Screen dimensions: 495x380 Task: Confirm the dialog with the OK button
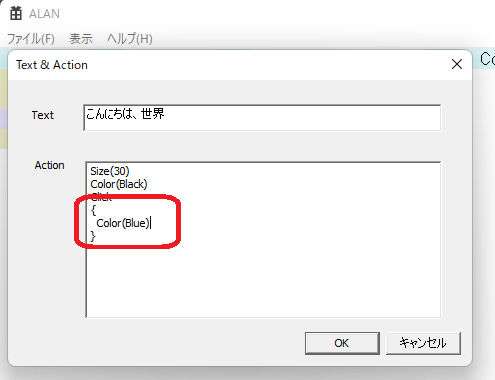pyautogui.click(x=342, y=343)
